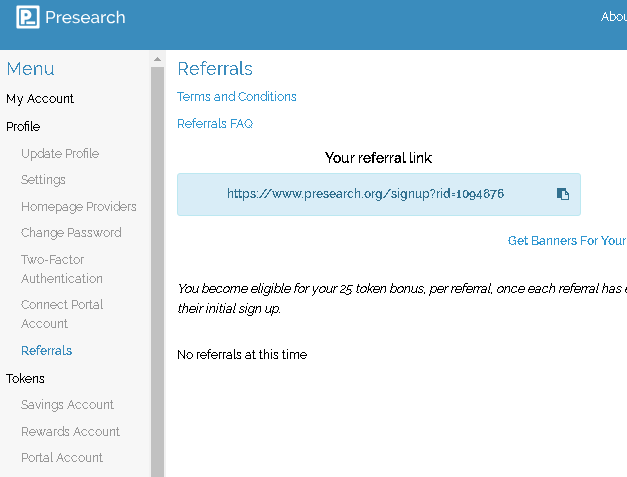Click the referral link URL field
The image size is (627, 477).
364,194
